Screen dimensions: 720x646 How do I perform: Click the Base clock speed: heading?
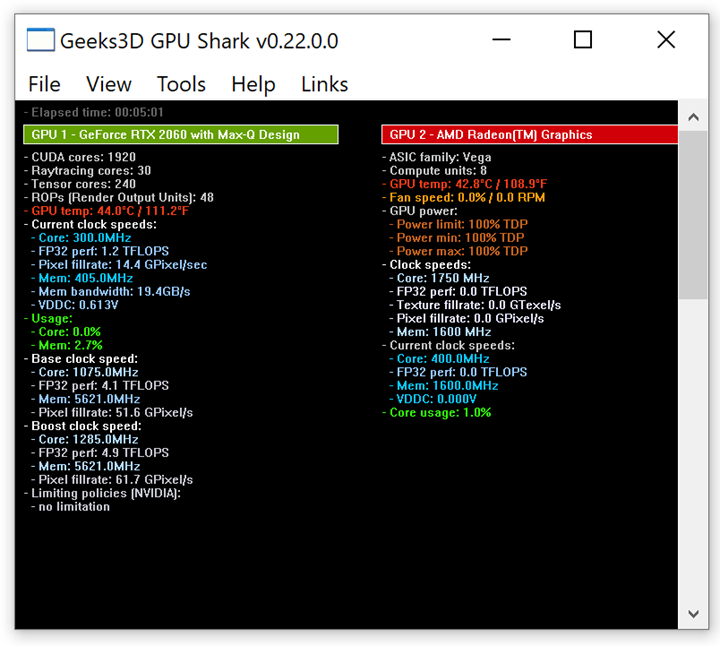[x=81, y=359]
